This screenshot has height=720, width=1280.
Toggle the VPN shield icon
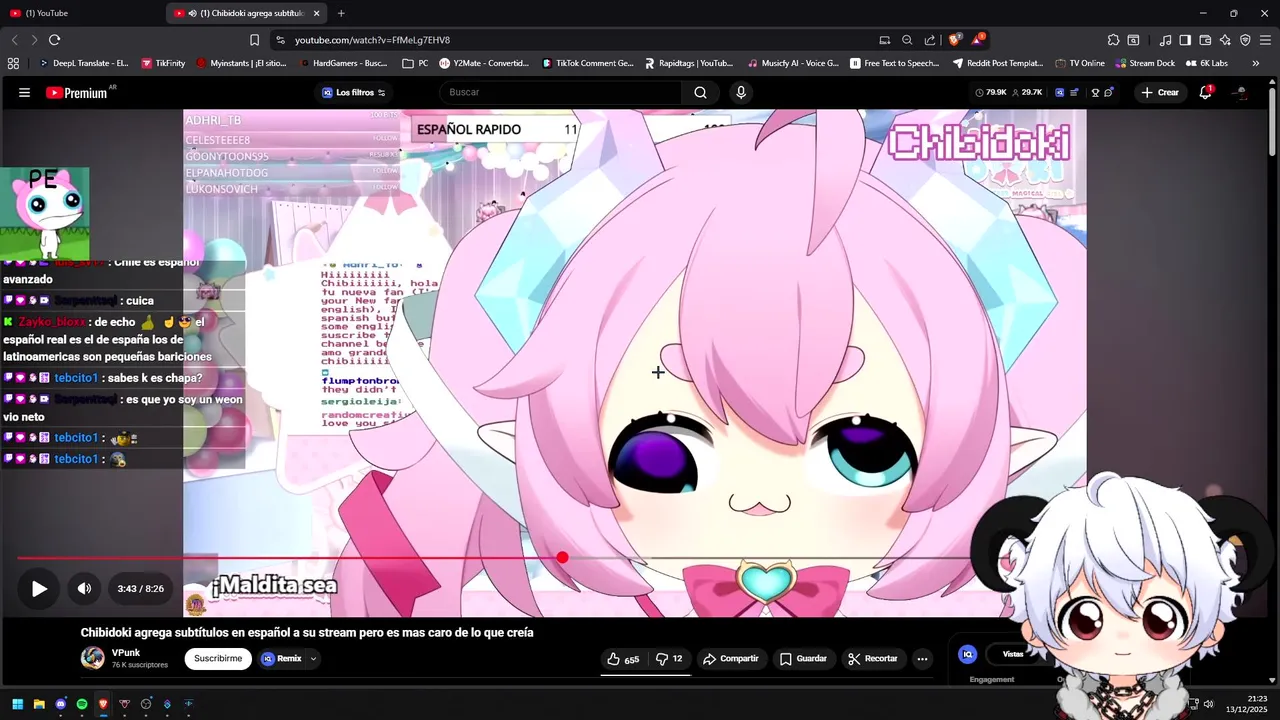(x=1245, y=40)
